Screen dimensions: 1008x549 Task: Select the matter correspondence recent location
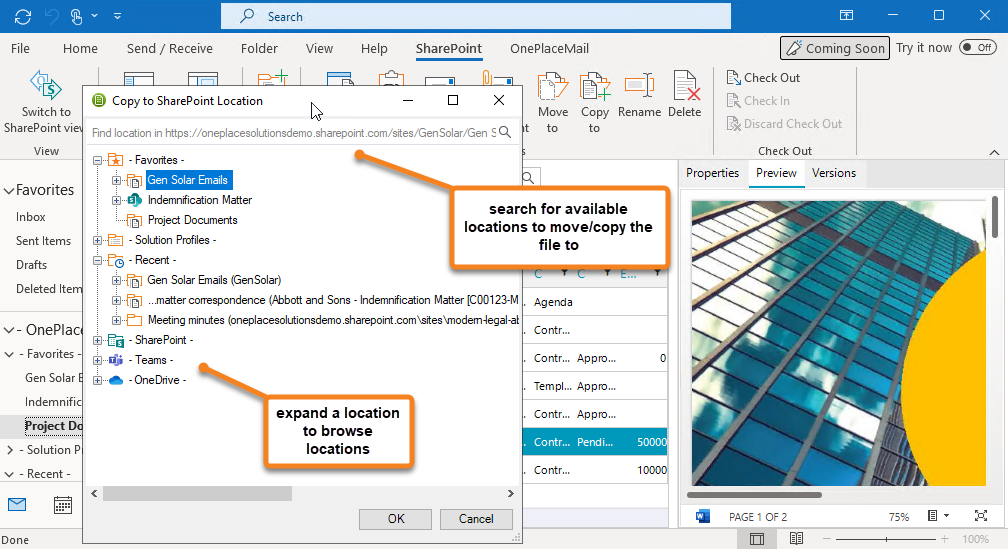click(333, 300)
